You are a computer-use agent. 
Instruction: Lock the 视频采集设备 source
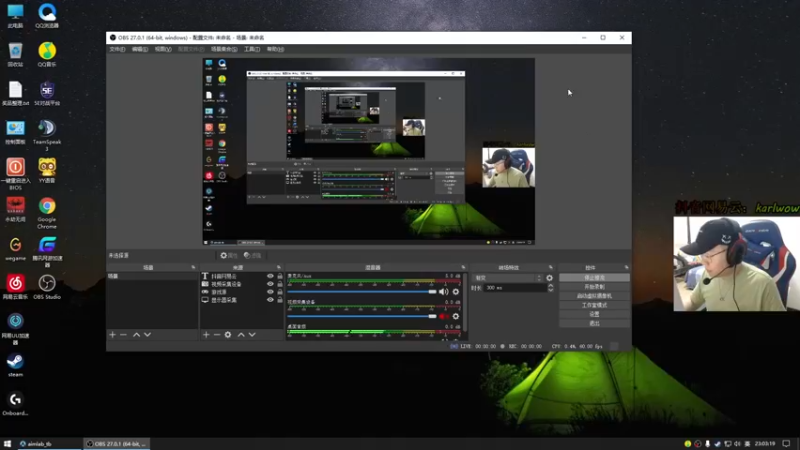pyautogui.click(x=280, y=284)
